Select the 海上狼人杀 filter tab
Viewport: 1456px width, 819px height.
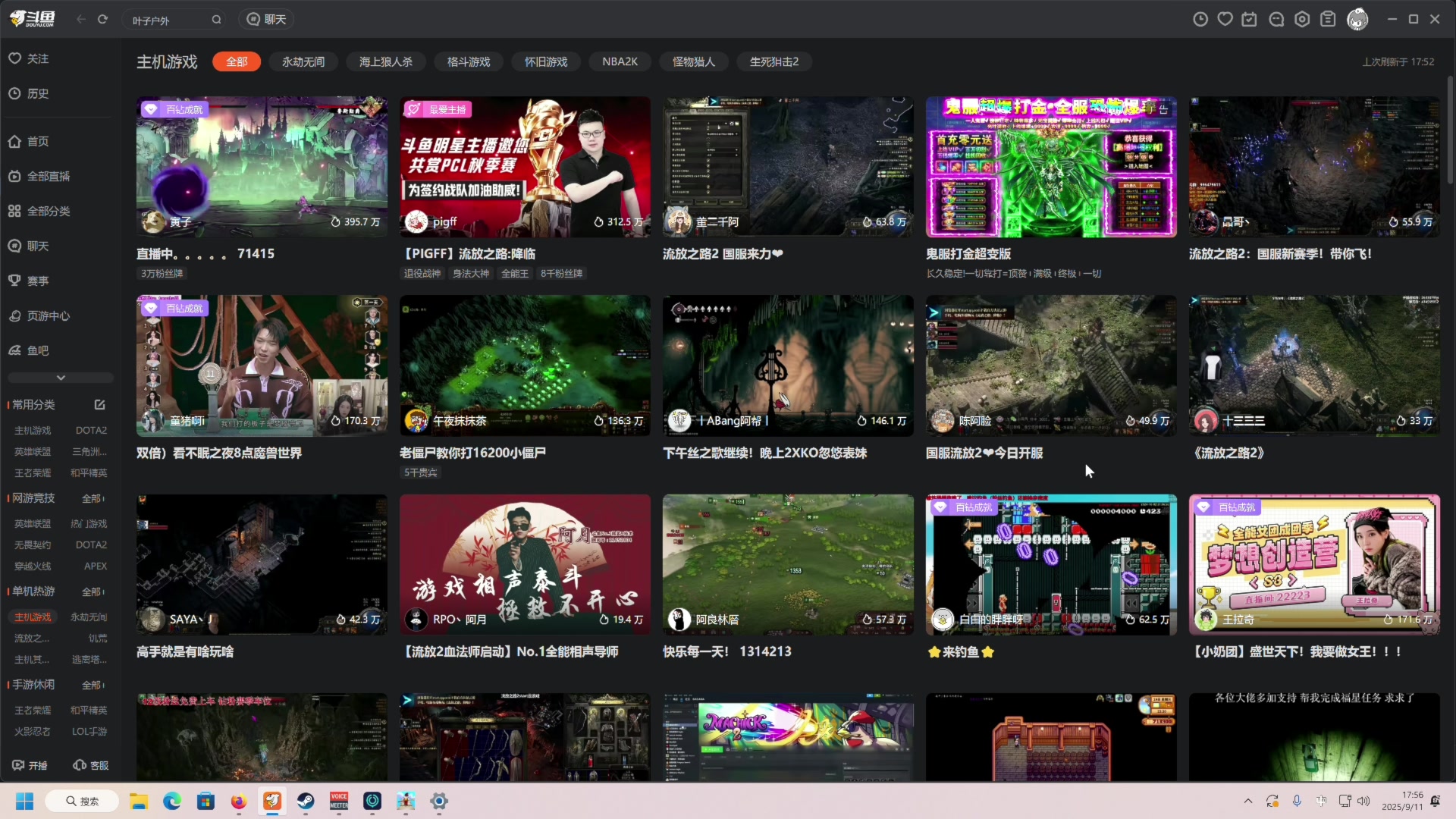[386, 61]
